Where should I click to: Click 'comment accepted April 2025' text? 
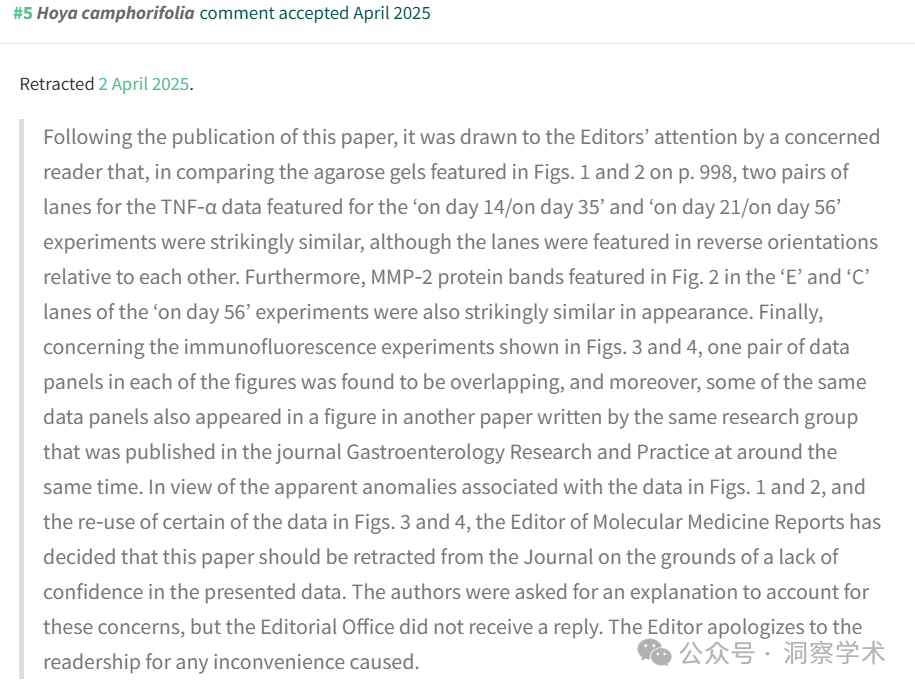pos(315,13)
